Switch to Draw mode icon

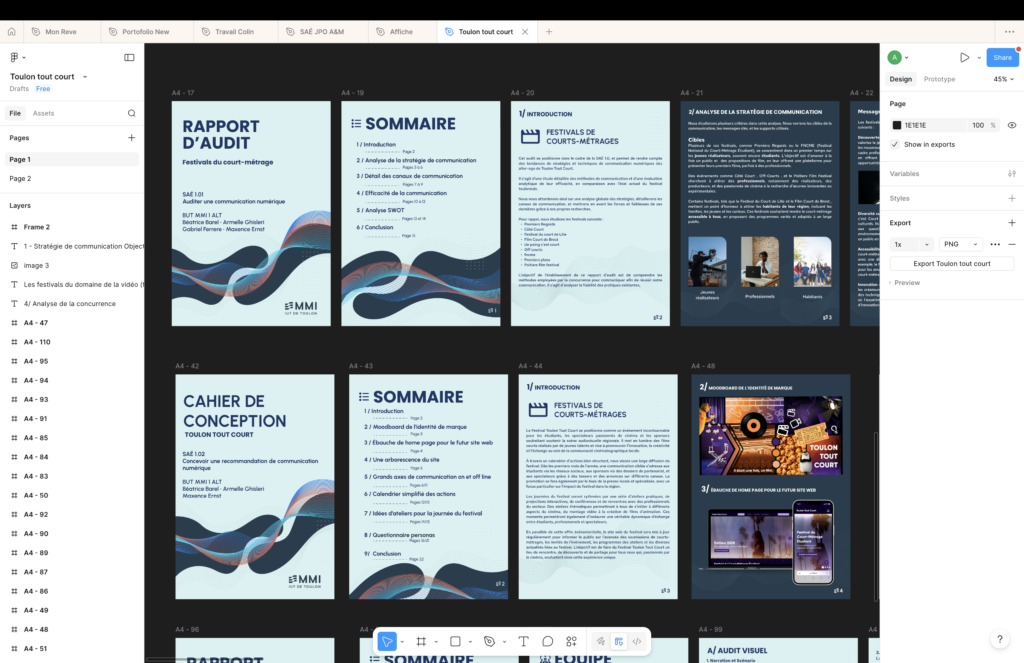(600, 641)
